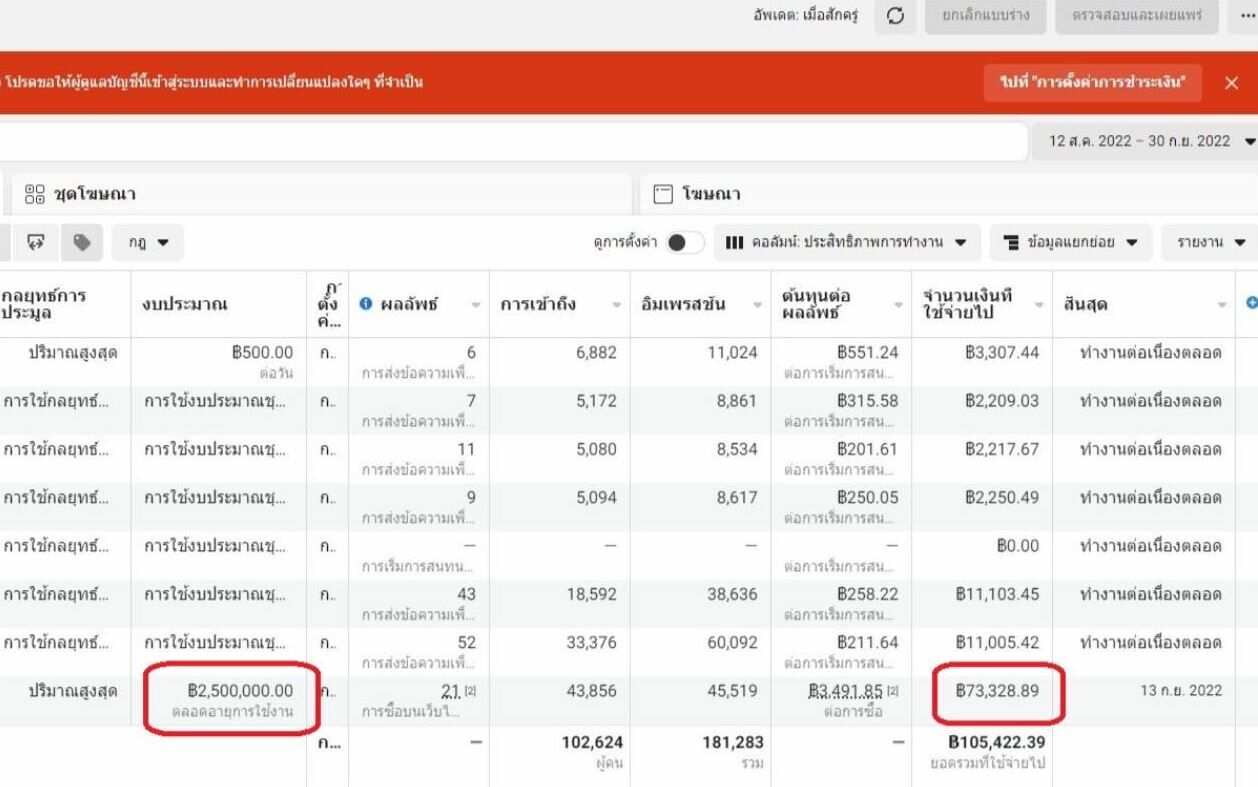
Task: Click the footnote [2] beside ฿3,491.85
Action: coord(889,691)
